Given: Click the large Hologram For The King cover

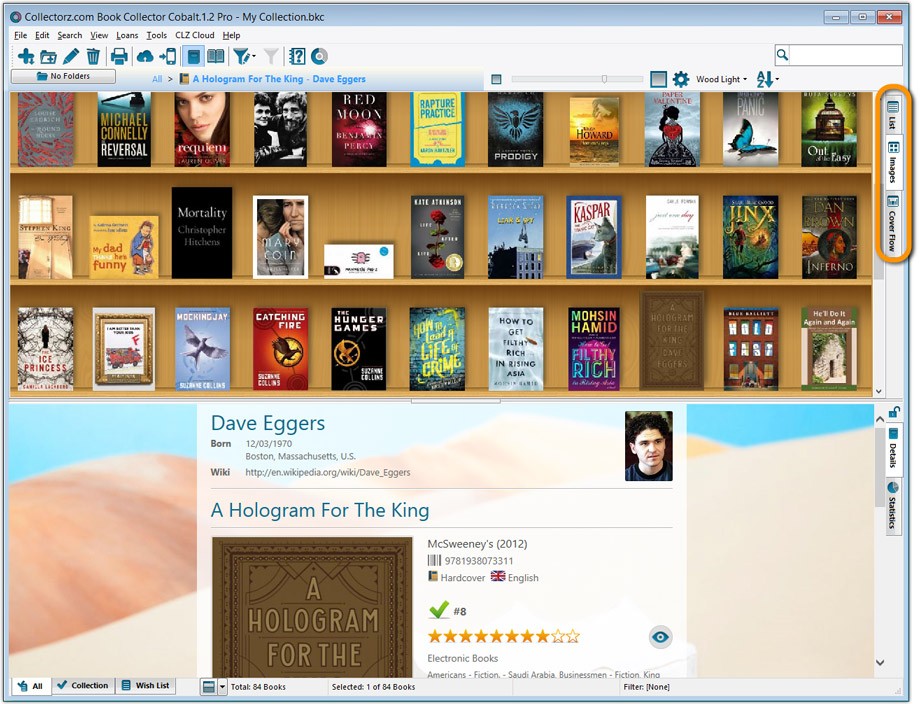Looking at the screenshot, I should (x=312, y=607).
